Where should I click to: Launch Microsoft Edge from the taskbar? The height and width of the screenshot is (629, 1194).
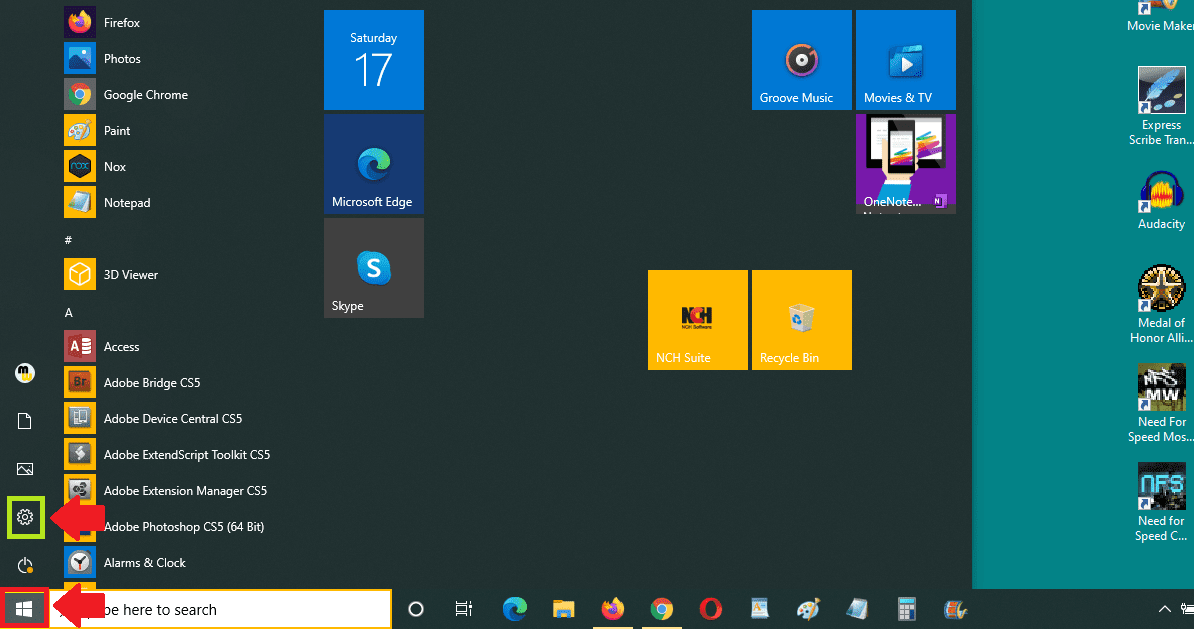515,609
